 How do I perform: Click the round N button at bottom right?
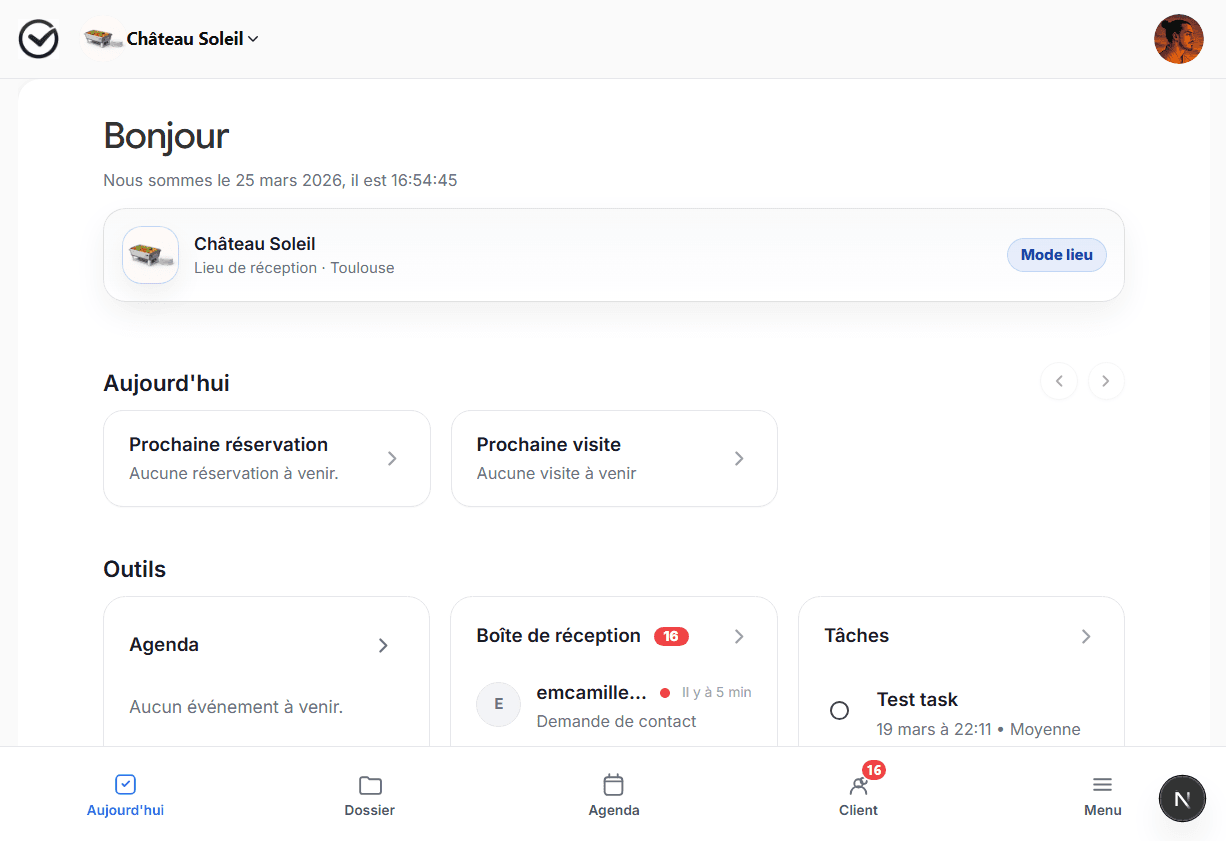(1182, 798)
